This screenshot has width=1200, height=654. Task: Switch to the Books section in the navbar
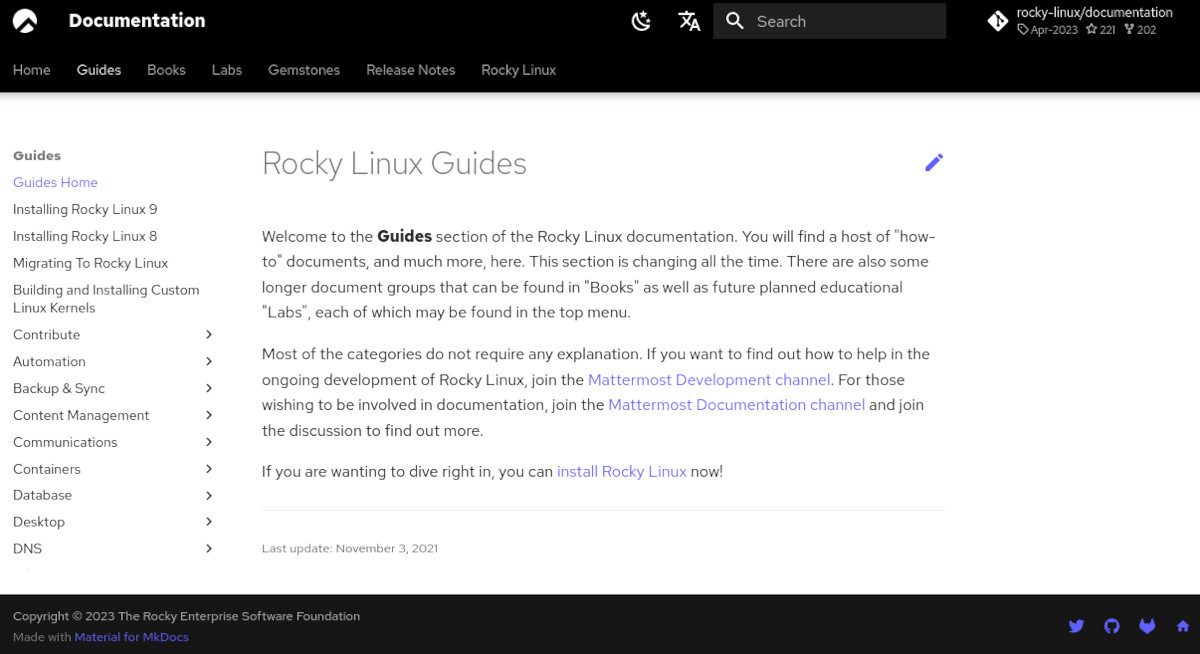(x=166, y=70)
